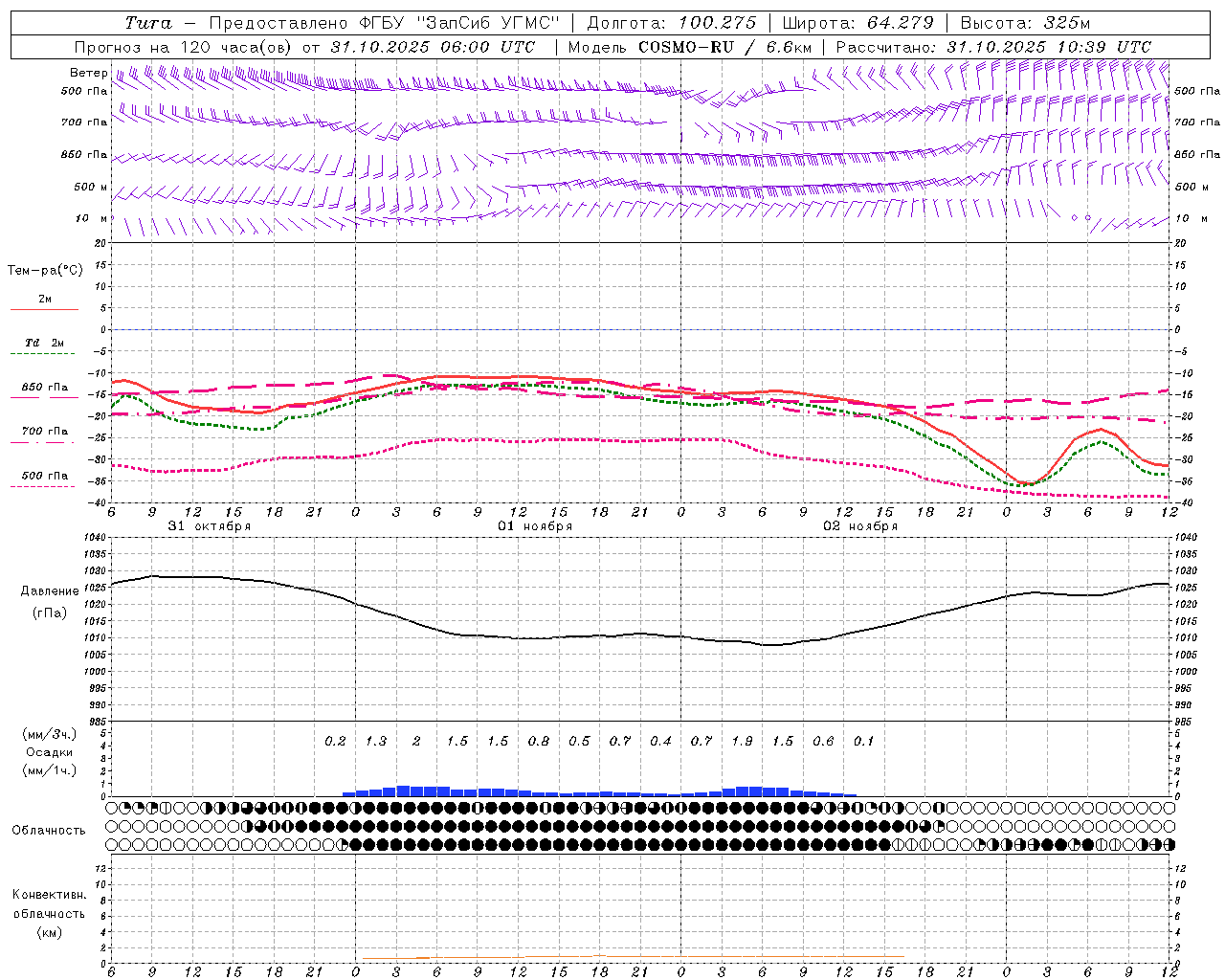Click the "Высота: 325м" elevation field
The height and width of the screenshot is (980, 1225).
(1025, 23)
